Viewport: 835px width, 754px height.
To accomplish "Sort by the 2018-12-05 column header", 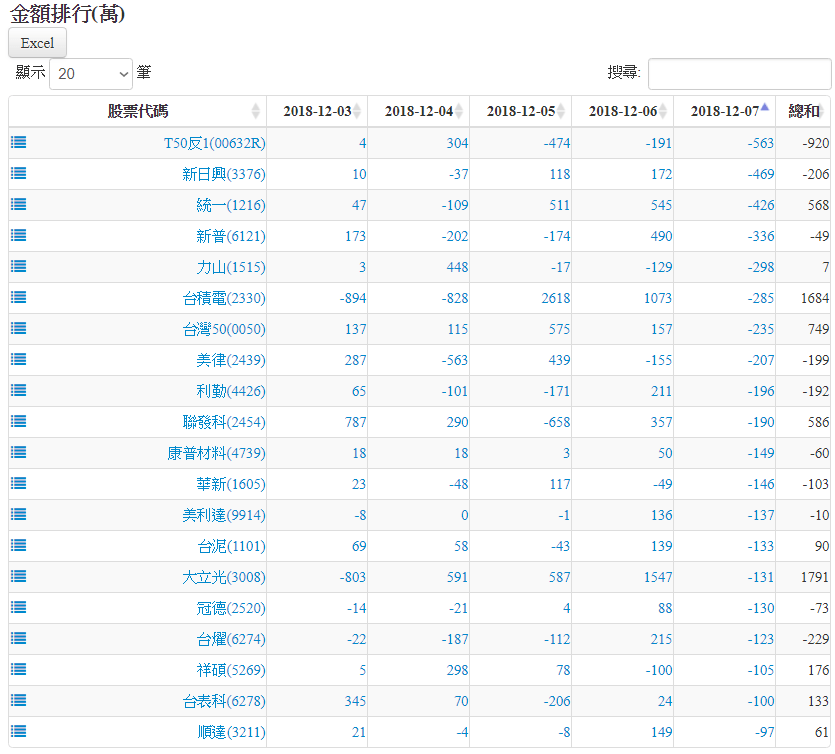I will (520, 111).
